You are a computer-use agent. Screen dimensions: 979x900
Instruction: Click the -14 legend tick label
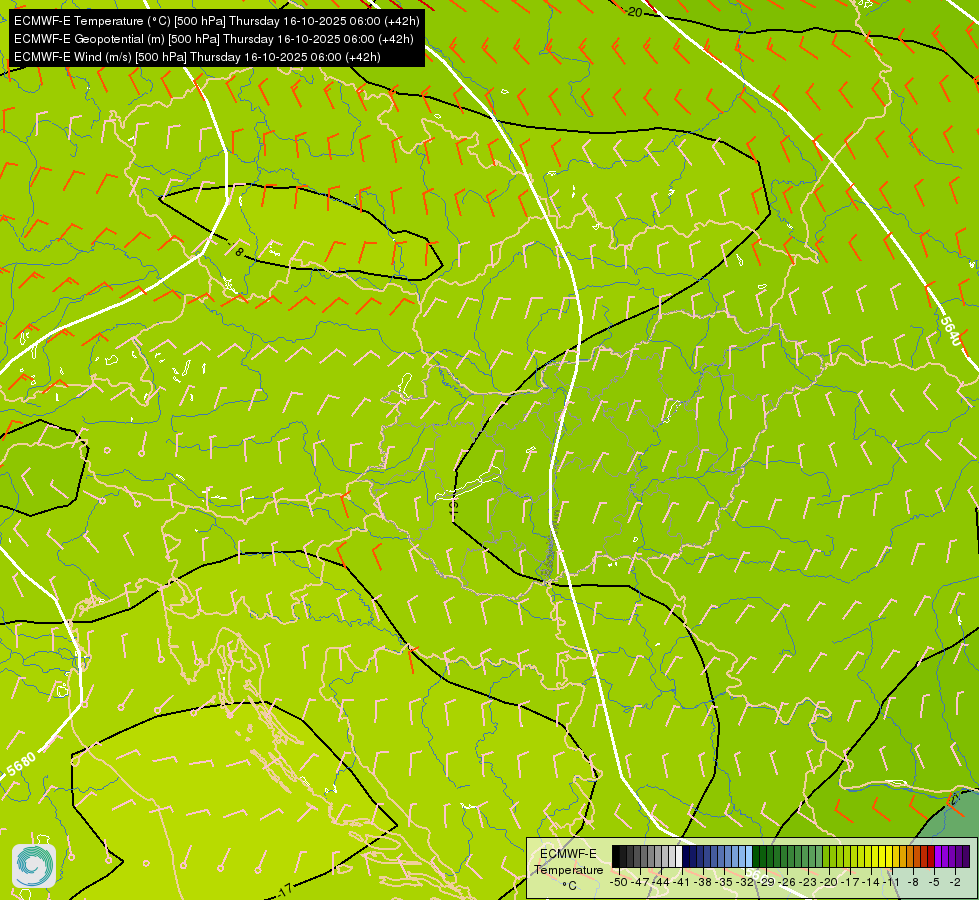pos(872,882)
